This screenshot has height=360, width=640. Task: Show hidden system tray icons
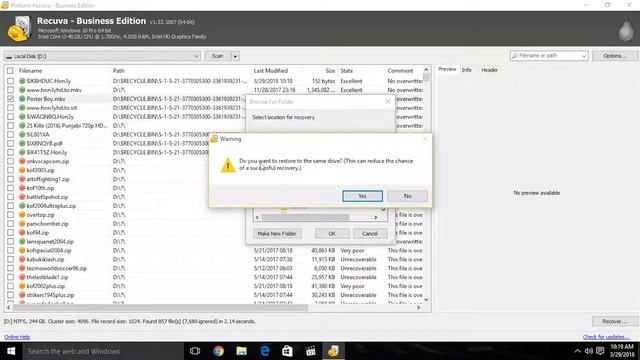[577, 351]
